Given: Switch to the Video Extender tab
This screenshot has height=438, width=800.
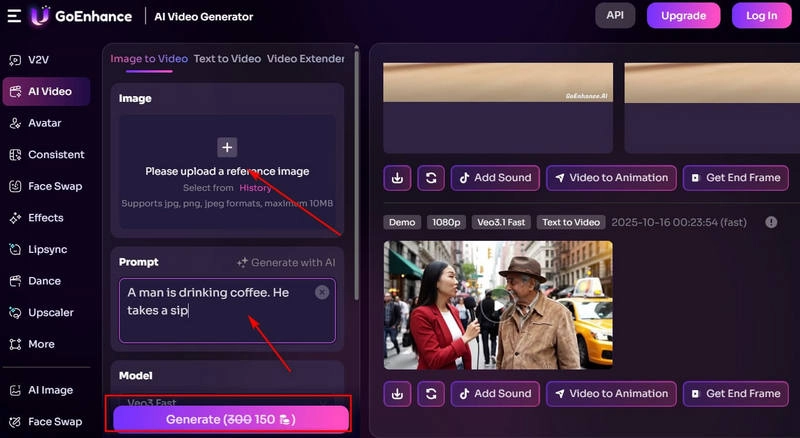Looking at the screenshot, I should point(306,59).
